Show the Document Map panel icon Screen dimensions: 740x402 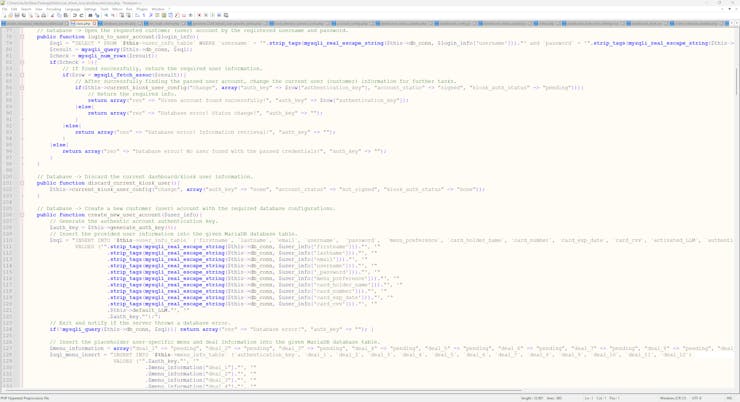pyautogui.click(x=164, y=15)
